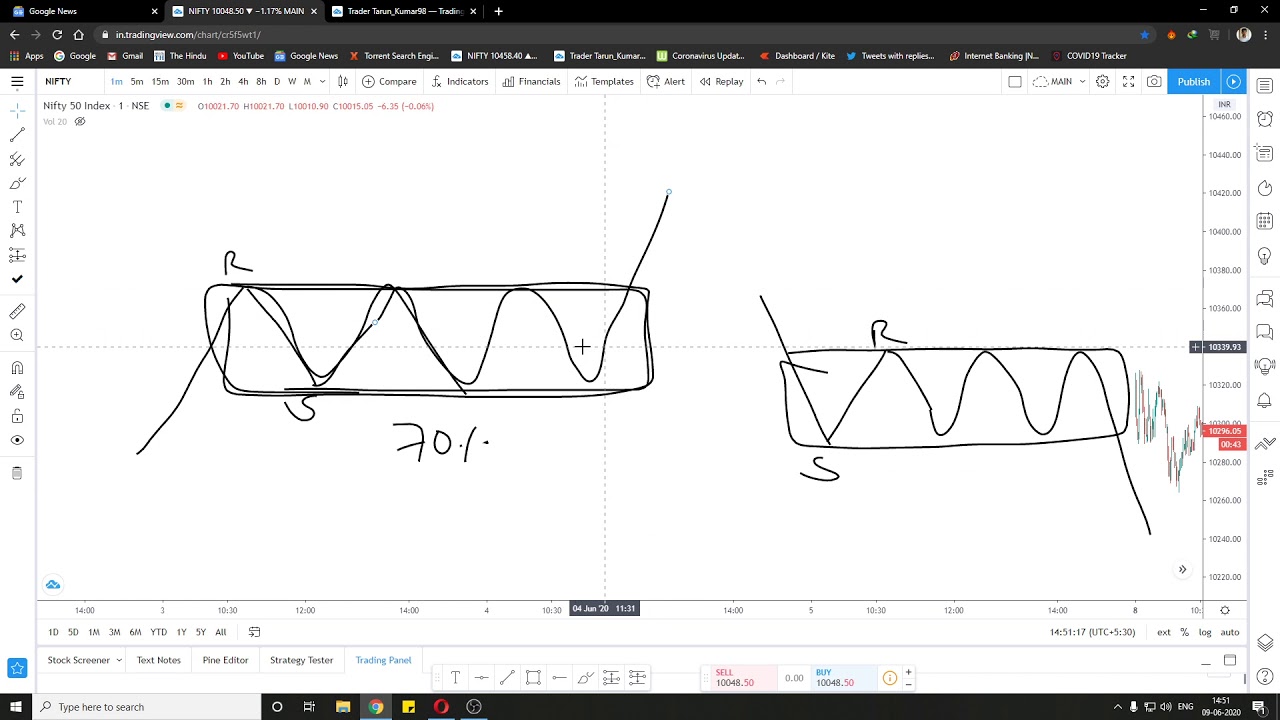The width and height of the screenshot is (1280, 720).
Task: Switch to the Pine Editor tab
Action: (x=225, y=660)
